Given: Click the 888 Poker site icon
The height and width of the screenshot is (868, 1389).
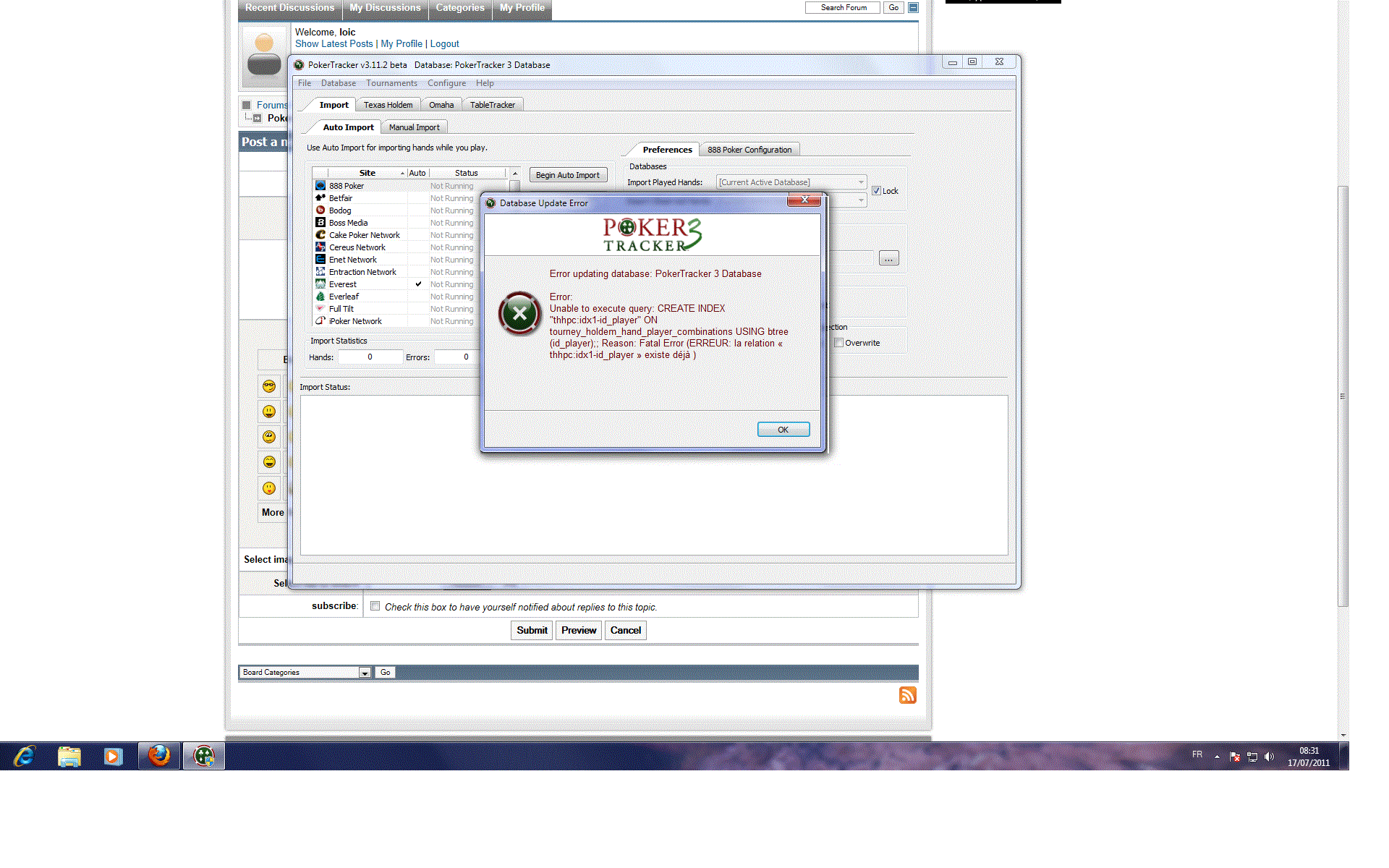Looking at the screenshot, I should point(320,186).
